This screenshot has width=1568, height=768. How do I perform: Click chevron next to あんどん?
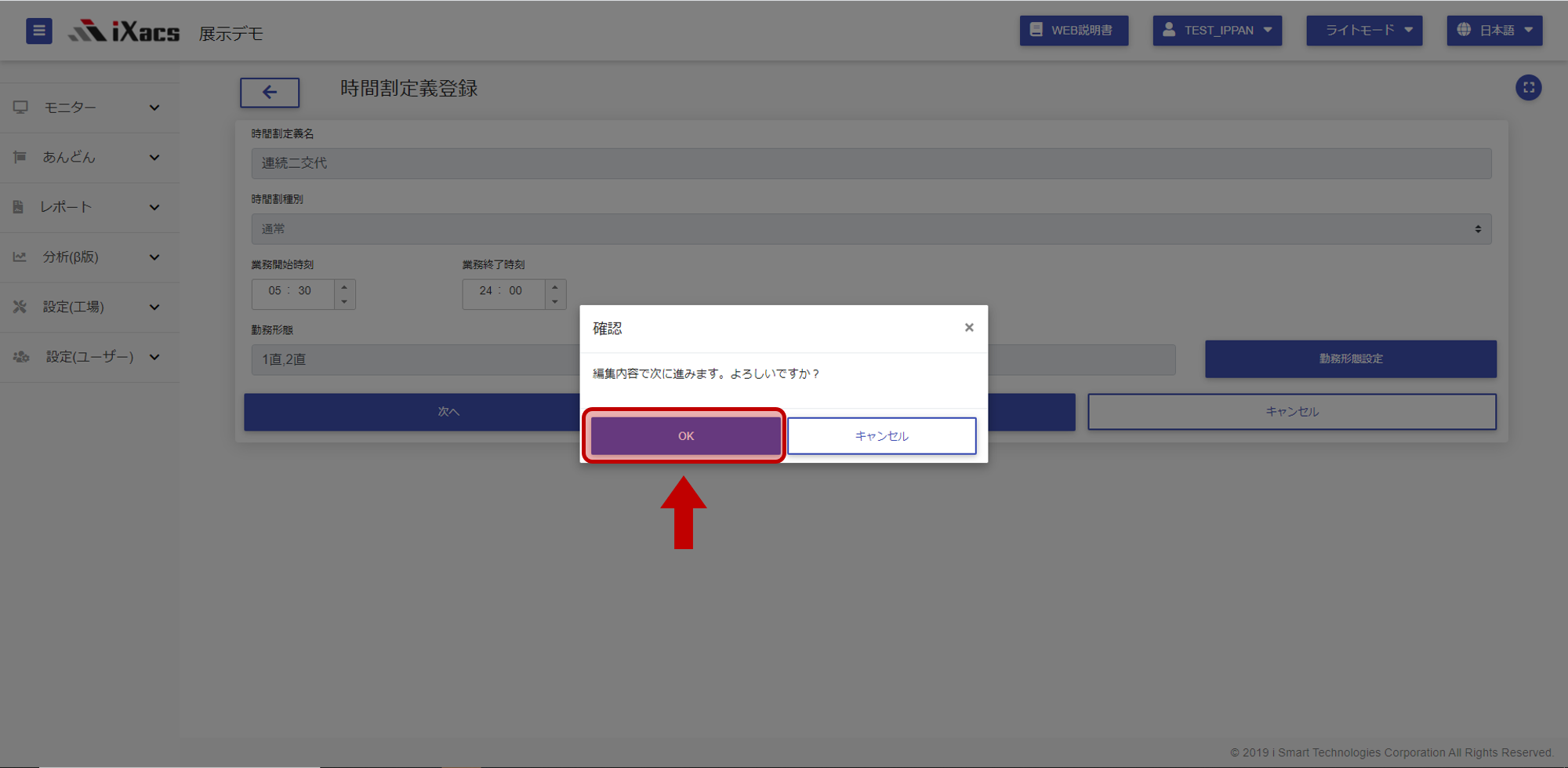coord(154,158)
